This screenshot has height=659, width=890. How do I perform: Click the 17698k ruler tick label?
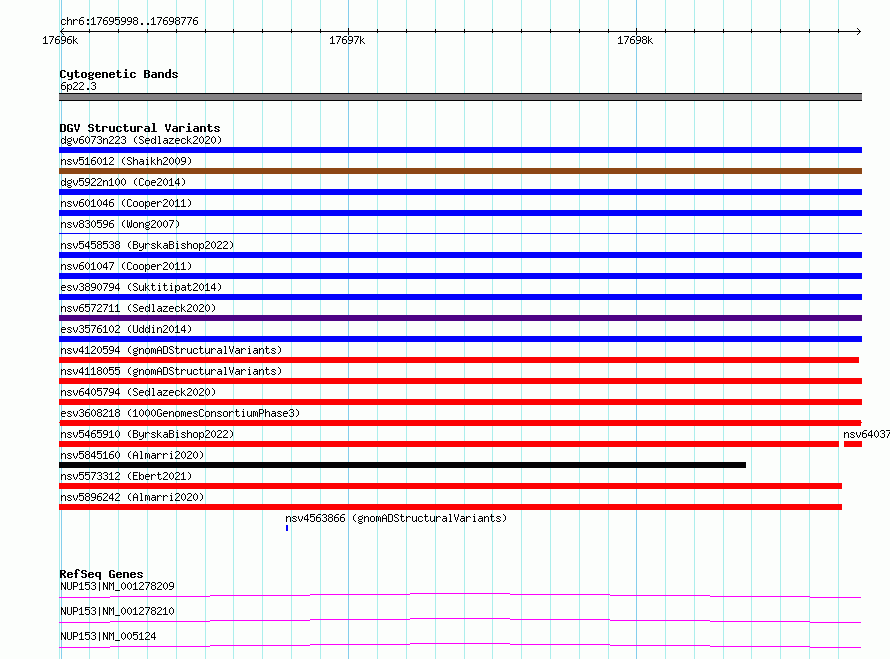coord(635,40)
